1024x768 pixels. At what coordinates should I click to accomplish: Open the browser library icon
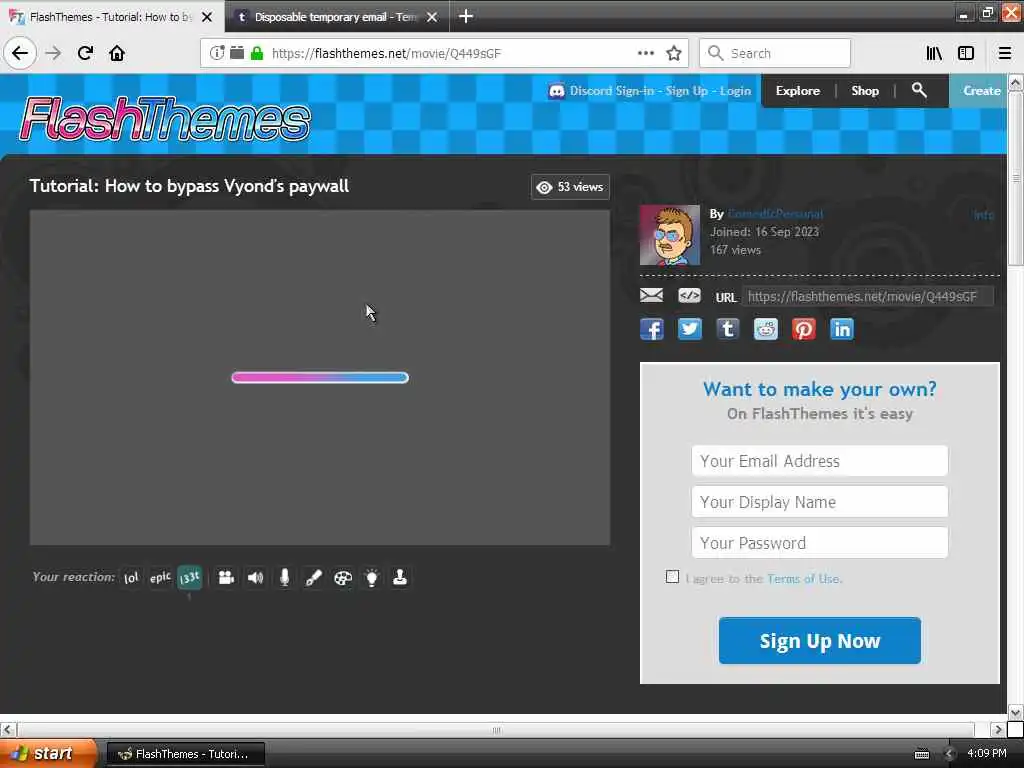(934, 53)
